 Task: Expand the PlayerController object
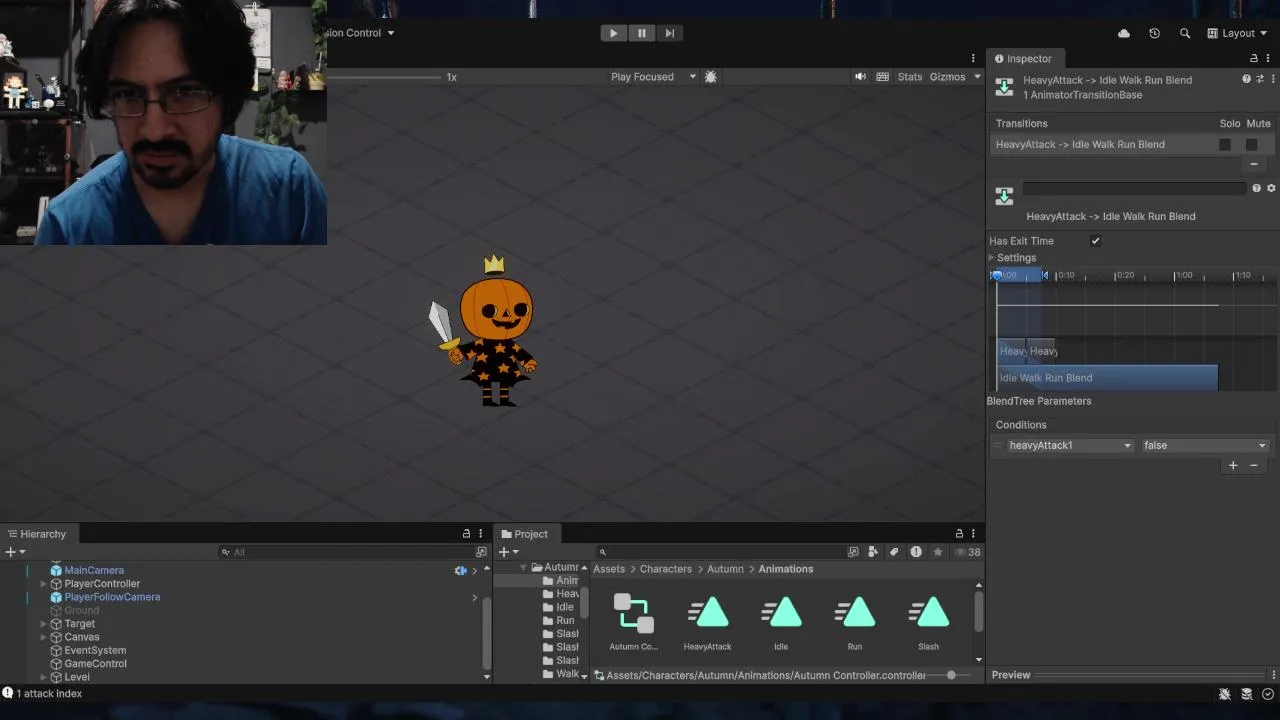(43, 584)
